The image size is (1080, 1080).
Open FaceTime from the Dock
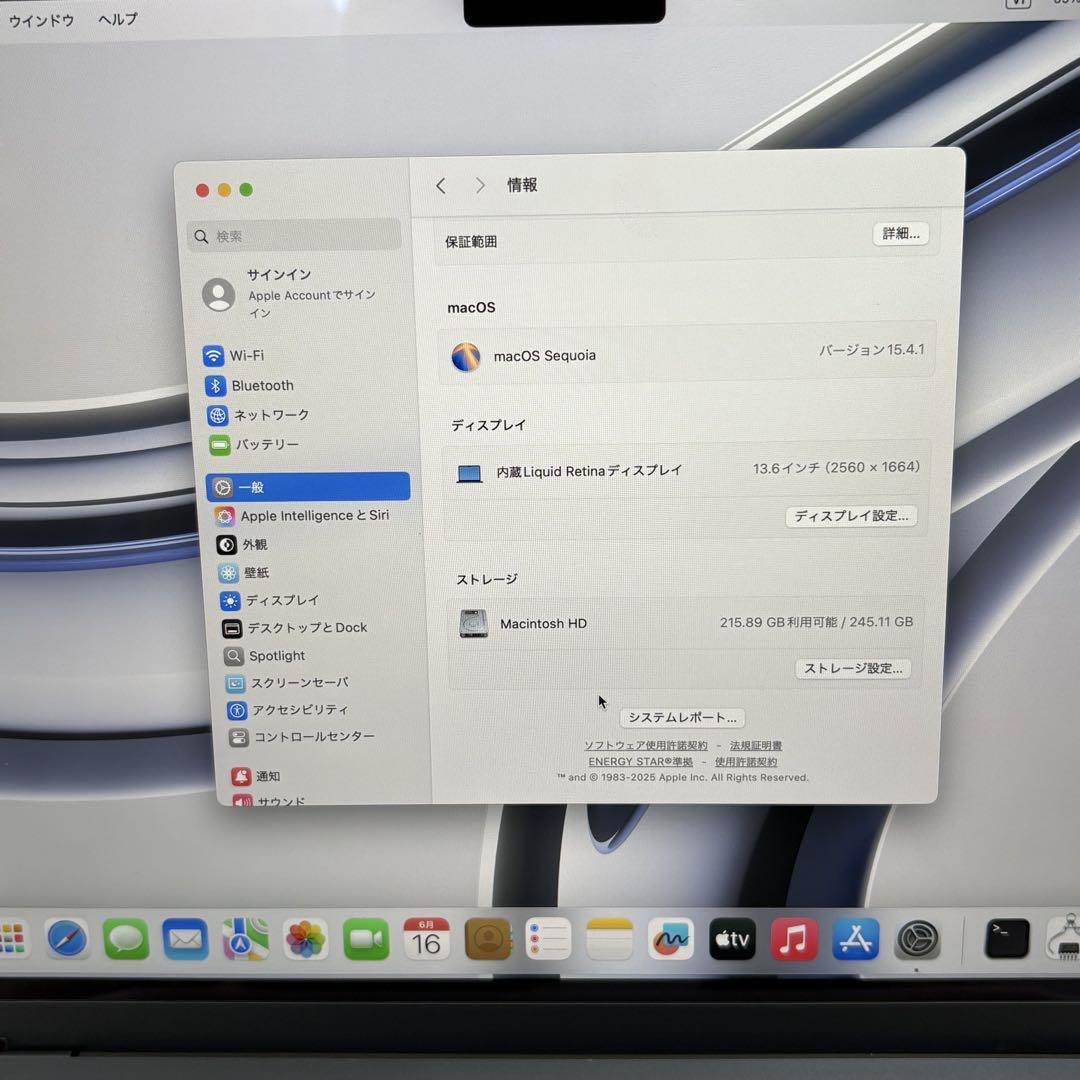coord(366,939)
